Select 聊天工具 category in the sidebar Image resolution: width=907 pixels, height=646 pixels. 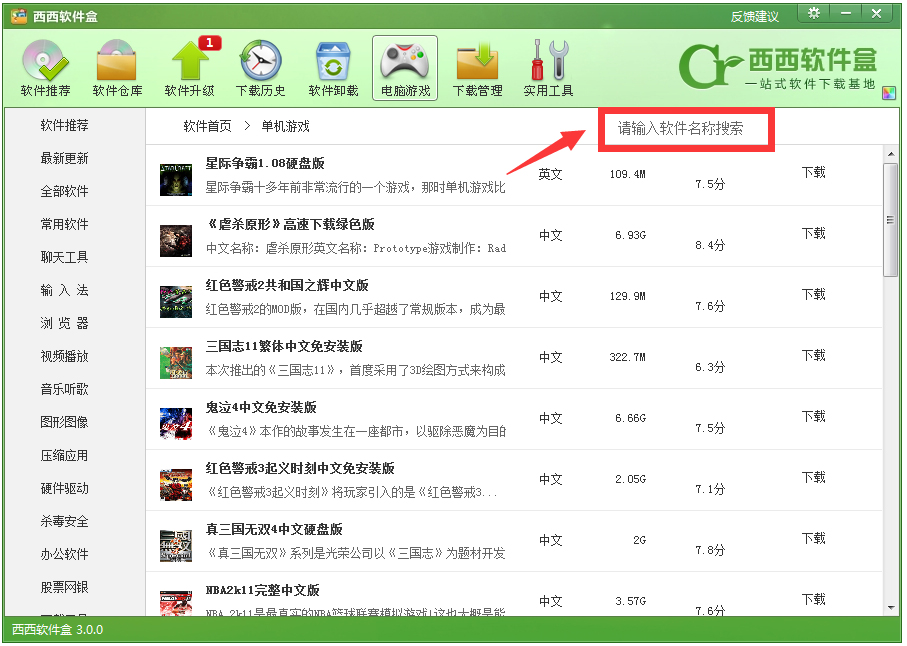pyautogui.click(x=65, y=257)
